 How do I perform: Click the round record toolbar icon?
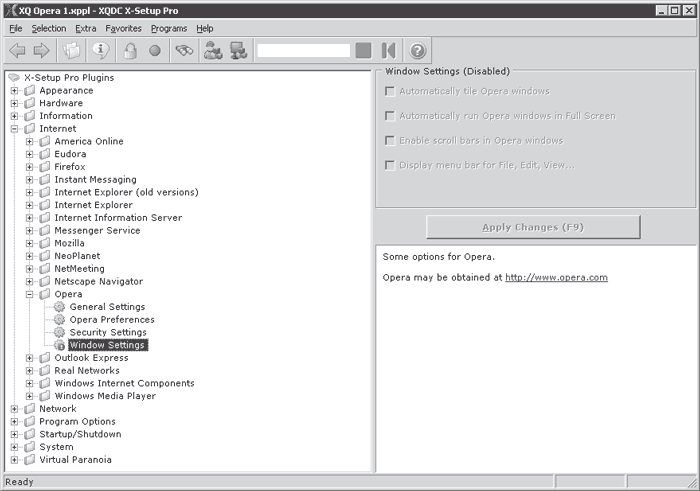154,50
